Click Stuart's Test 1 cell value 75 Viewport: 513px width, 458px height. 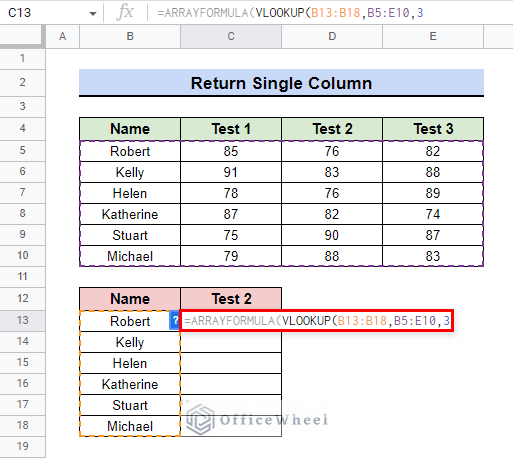tap(231, 235)
